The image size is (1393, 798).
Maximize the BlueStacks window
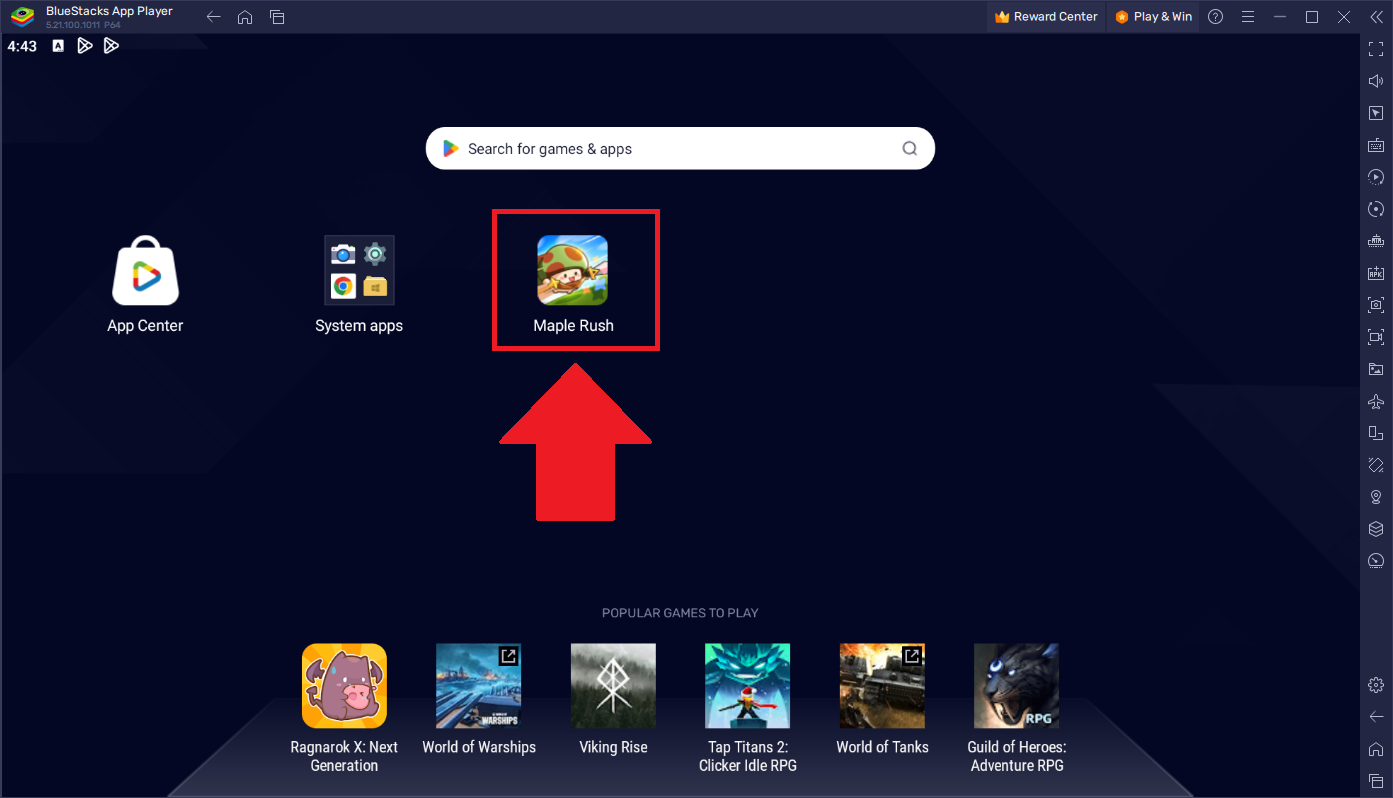coord(1312,17)
